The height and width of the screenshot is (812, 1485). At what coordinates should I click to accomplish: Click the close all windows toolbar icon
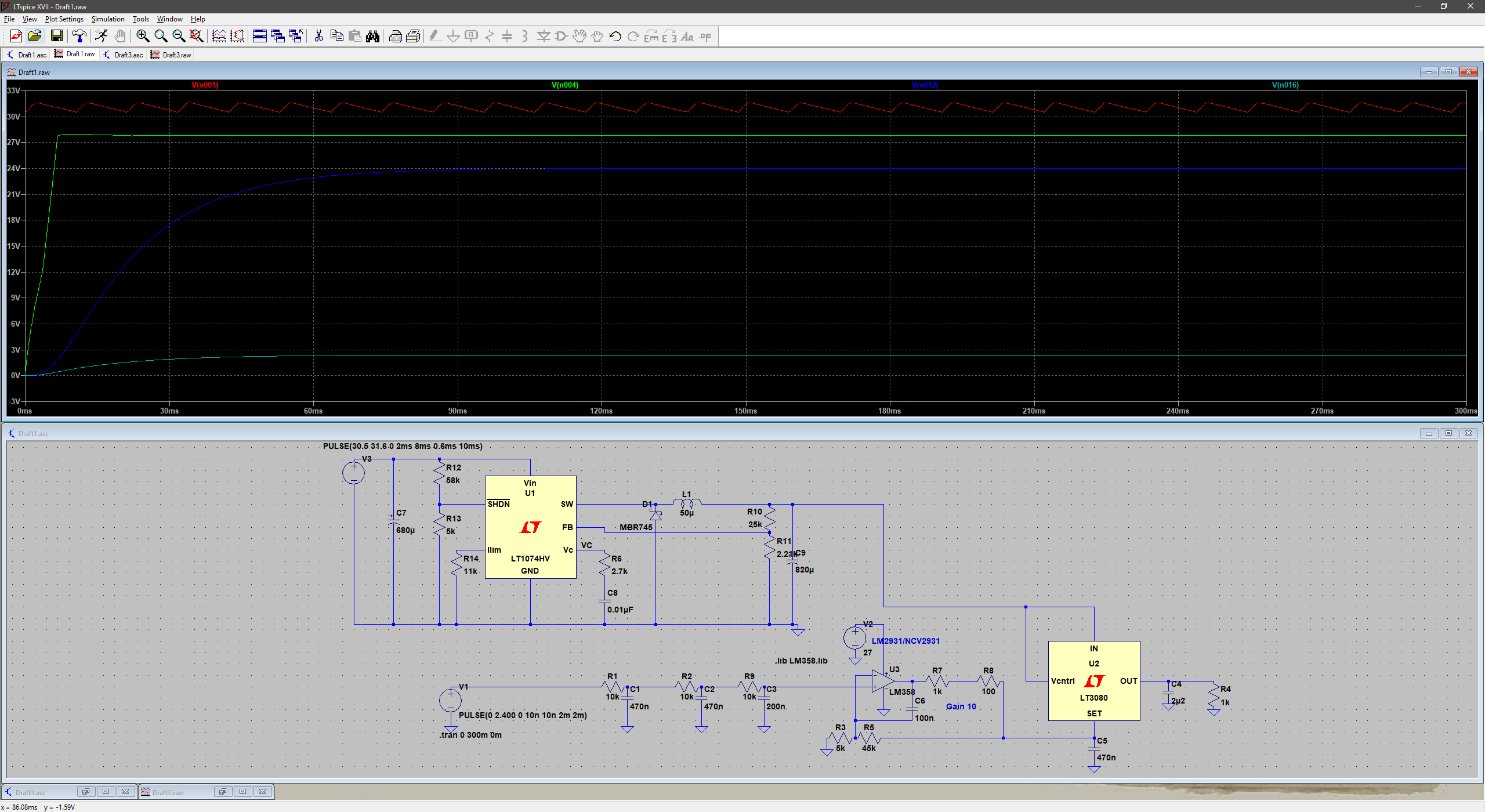pos(296,36)
